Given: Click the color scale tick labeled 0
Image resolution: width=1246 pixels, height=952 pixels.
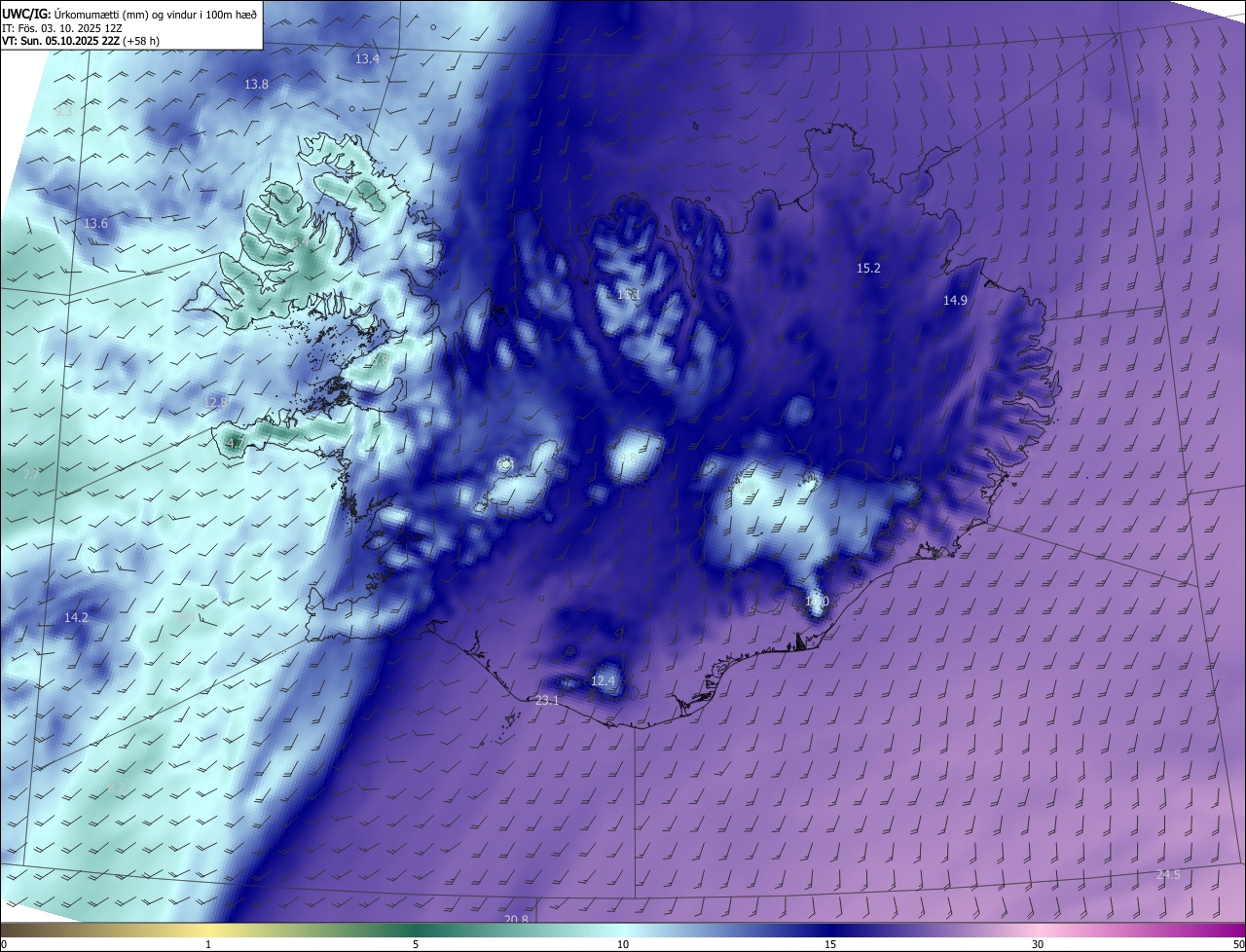Looking at the screenshot, I should [x=4, y=944].
